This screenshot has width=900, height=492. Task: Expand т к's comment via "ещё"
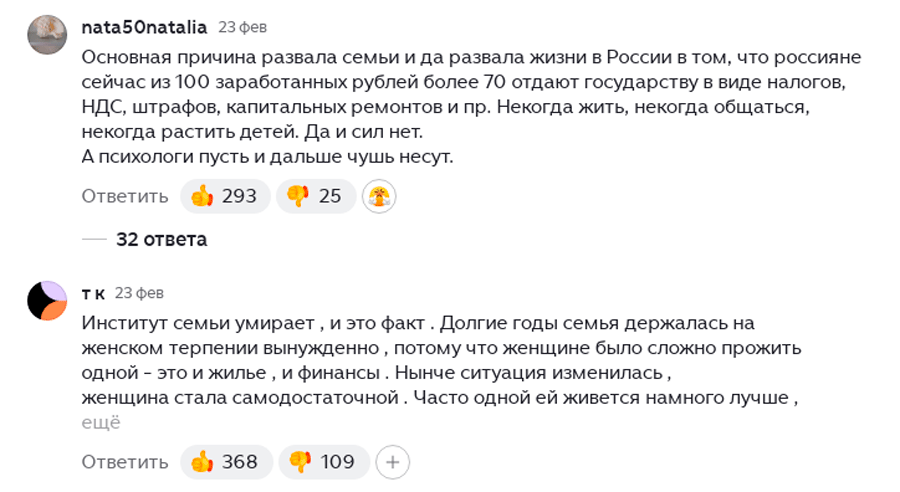tap(100, 423)
